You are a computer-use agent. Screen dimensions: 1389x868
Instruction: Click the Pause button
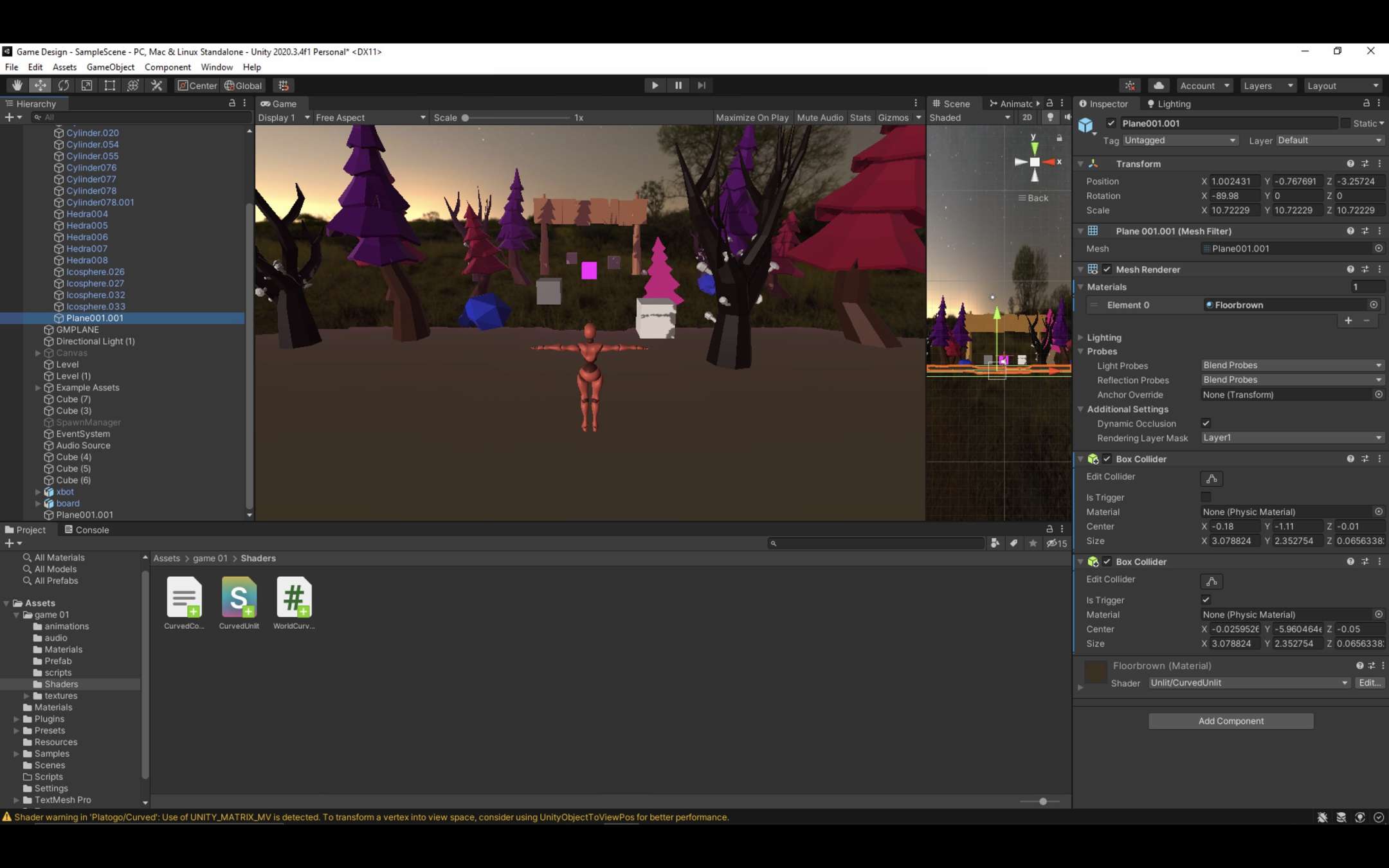click(x=678, y=86)
